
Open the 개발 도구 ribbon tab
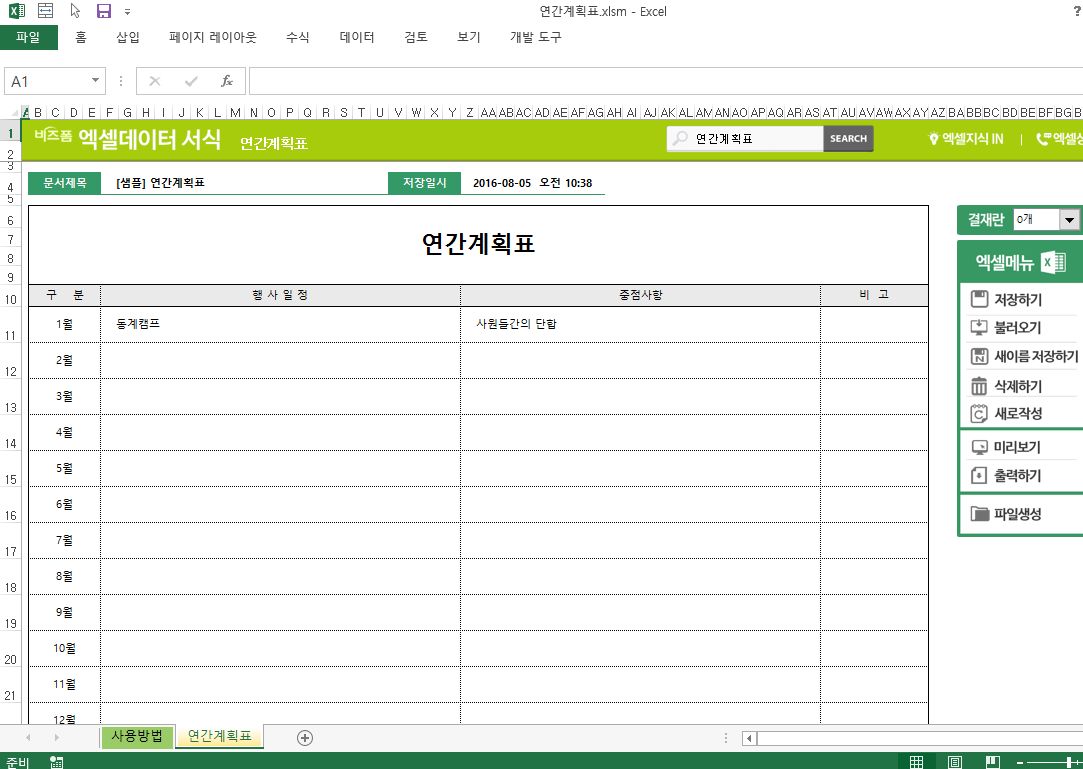click(536, 37)
